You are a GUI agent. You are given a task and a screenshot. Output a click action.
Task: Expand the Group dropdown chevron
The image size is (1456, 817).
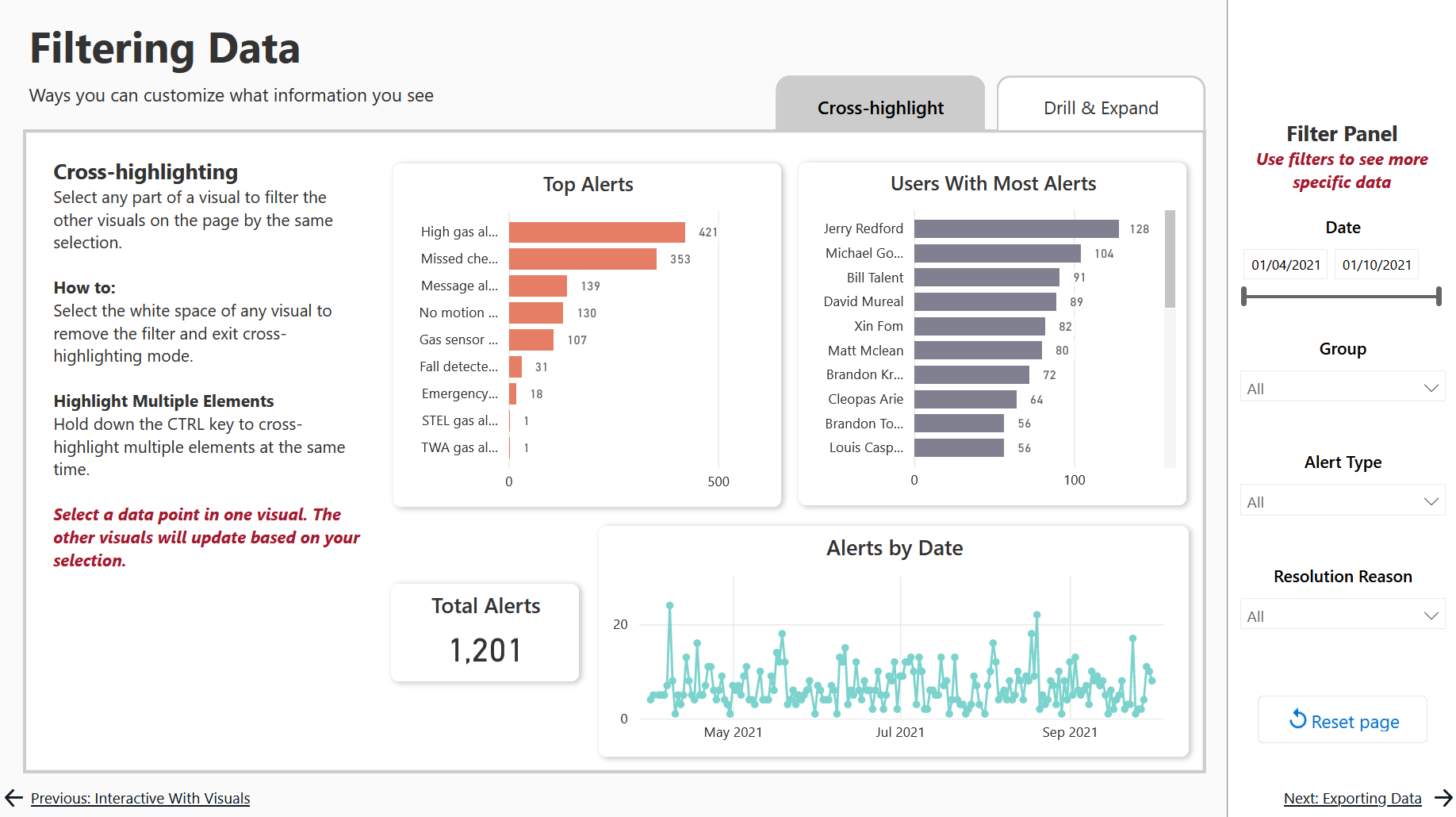pyautogui.click(x=1431, y=388)
